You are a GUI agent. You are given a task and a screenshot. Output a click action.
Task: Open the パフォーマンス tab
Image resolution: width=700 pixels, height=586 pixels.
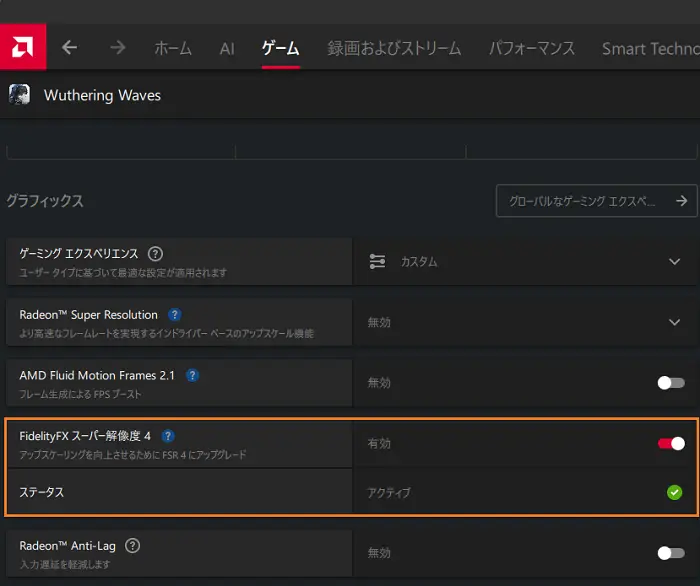point(531,48)
